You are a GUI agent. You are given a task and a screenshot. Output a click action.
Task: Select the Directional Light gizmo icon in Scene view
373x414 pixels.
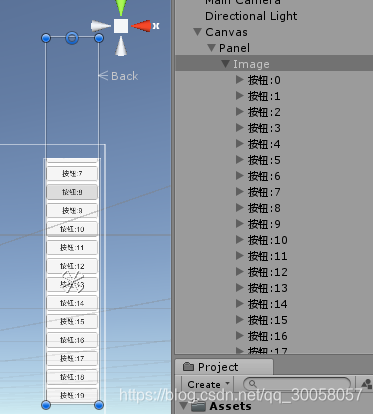point(73,281)
